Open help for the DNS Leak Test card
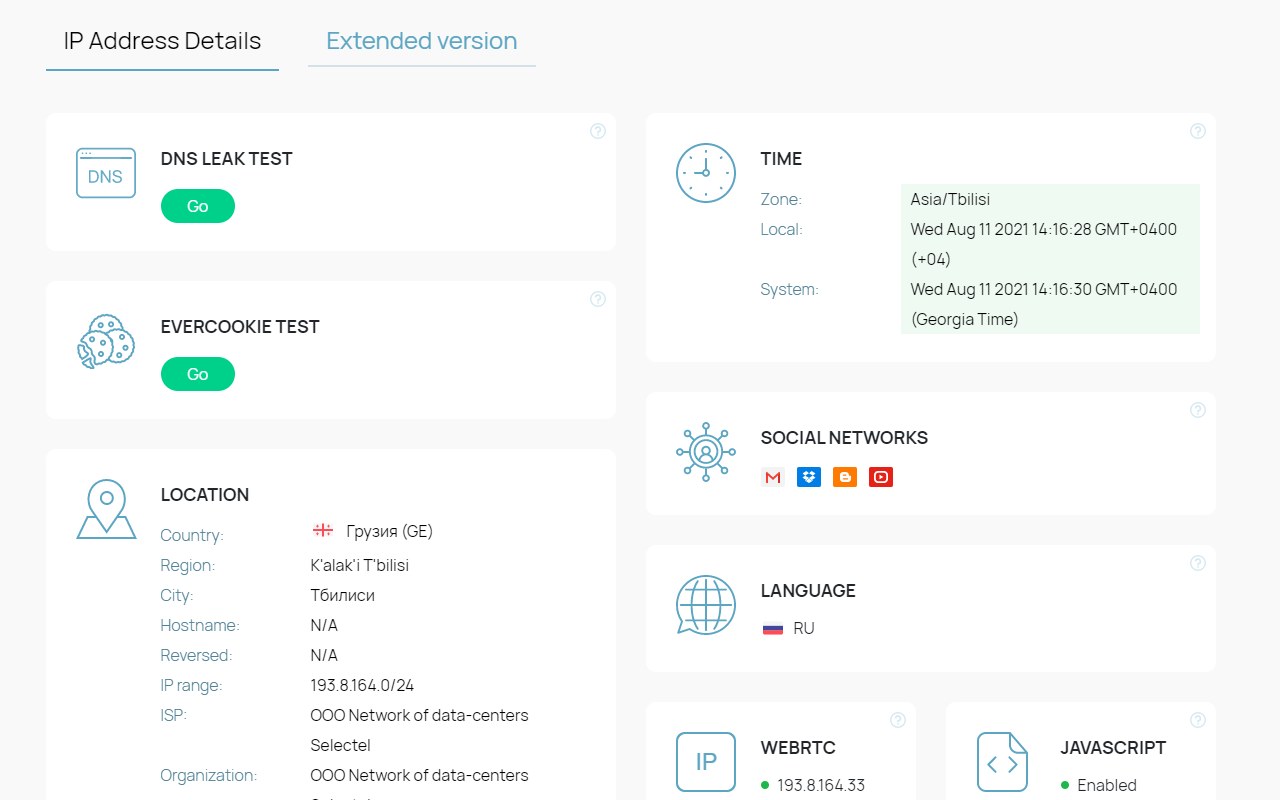This screenshot has width=1280, height=800. pyautogui.click(x=598, y=131)
